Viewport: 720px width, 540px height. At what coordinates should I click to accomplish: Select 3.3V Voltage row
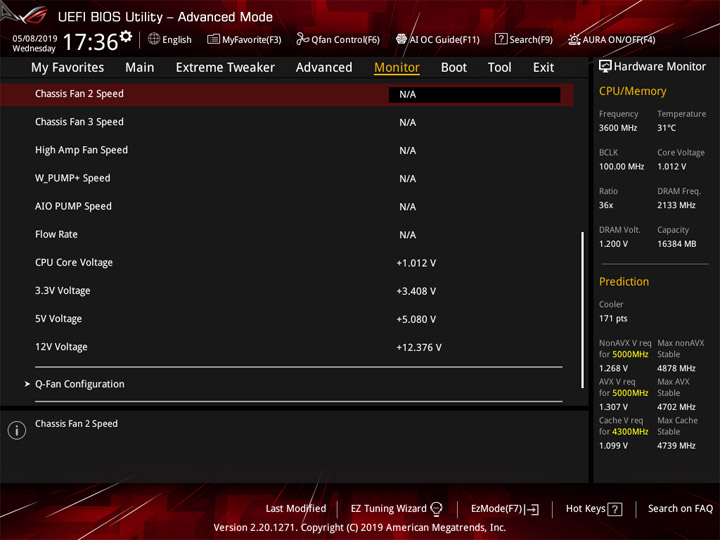(287, 291)
